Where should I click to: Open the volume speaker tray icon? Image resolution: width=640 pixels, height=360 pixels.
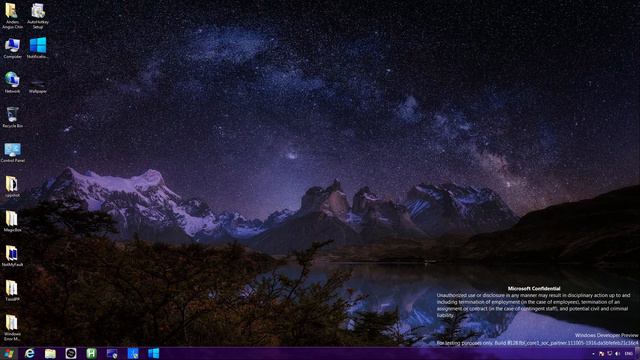(x=618, y=354)
